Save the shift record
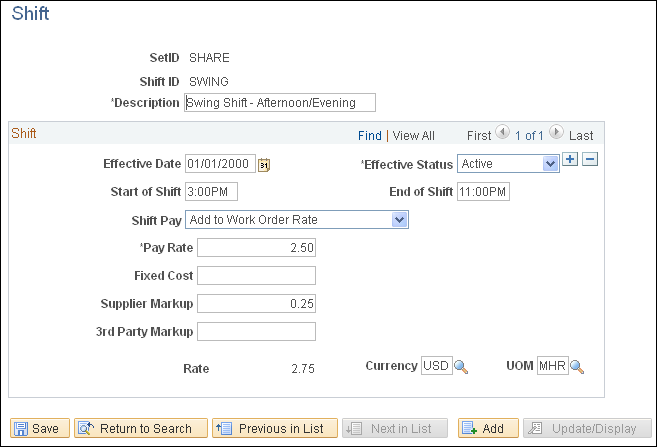657x447 pixels. [40, 428]
